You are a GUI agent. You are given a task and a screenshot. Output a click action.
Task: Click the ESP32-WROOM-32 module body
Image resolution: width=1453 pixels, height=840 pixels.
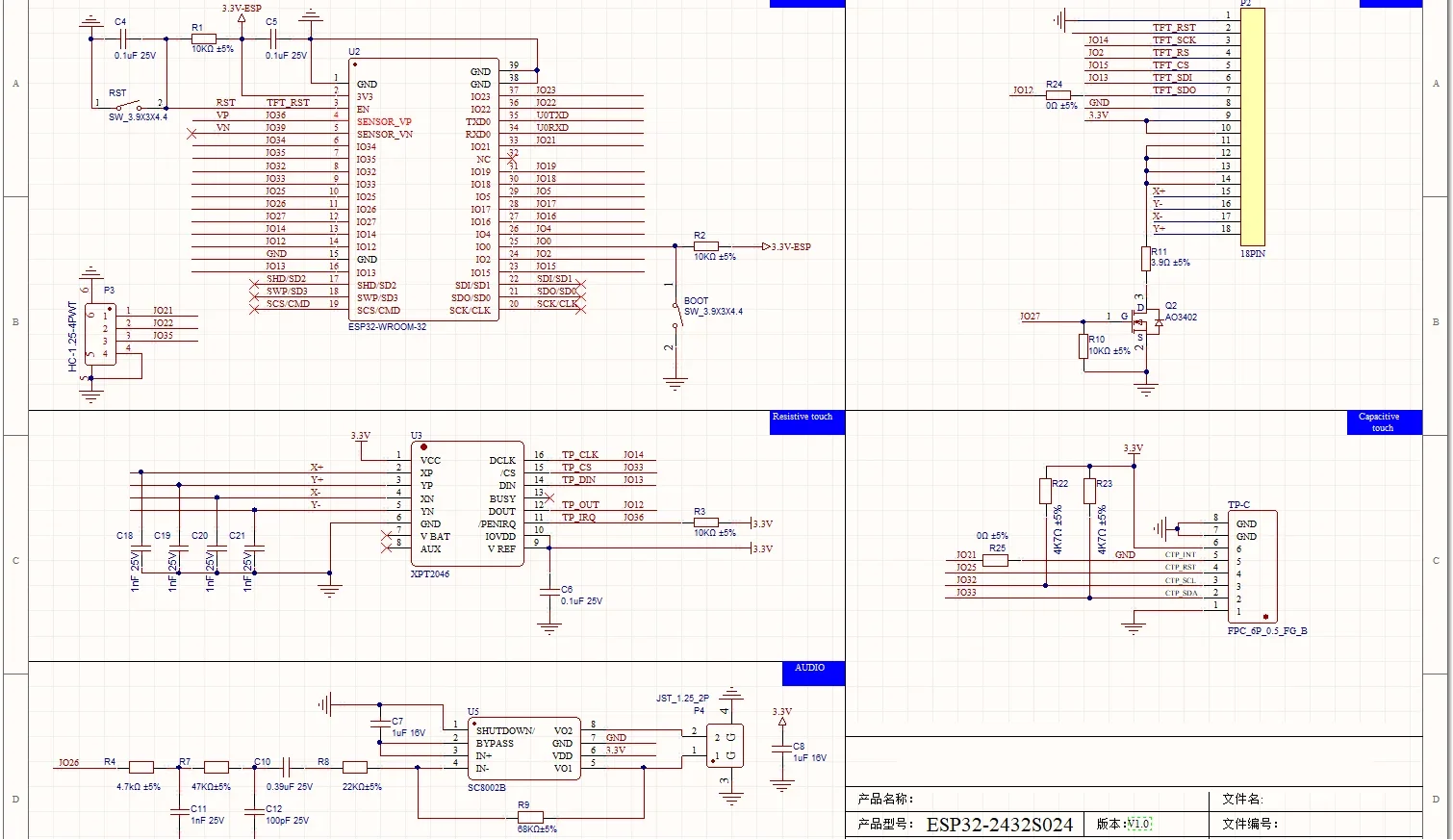click(423, 190)
